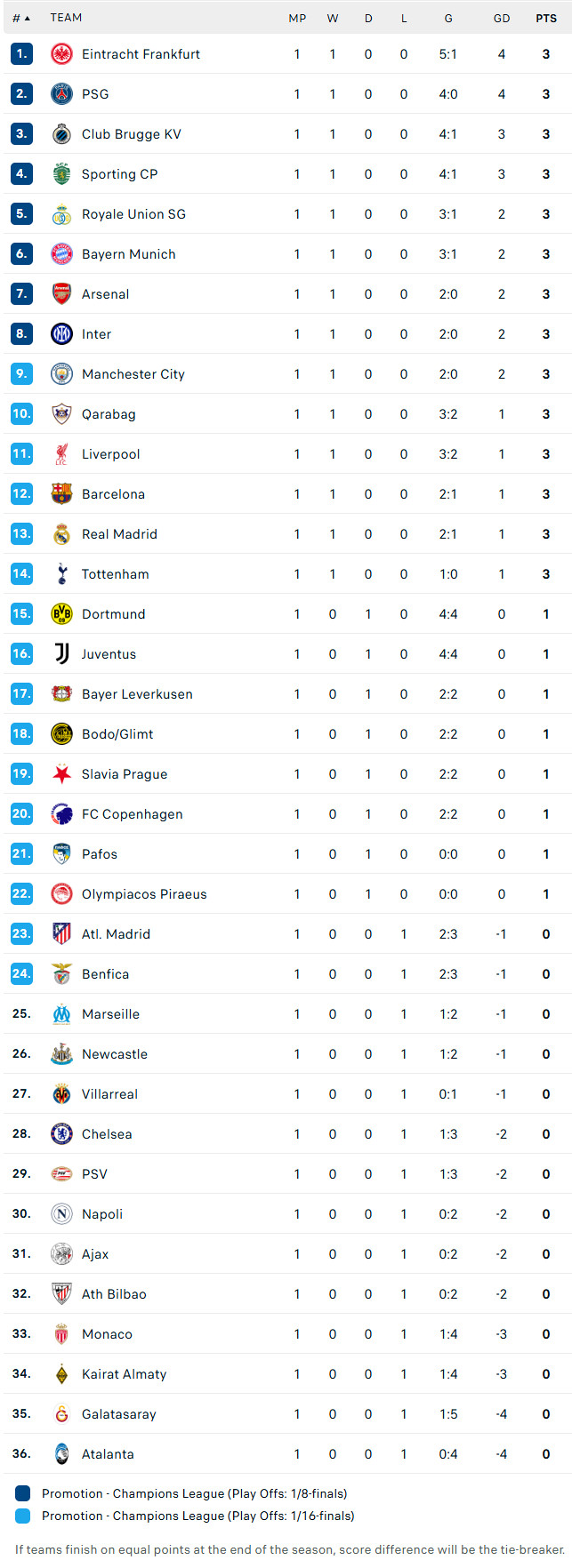
Task: Click the Eintracht Frankfurt club crest
Action: (x=61, y=54)
